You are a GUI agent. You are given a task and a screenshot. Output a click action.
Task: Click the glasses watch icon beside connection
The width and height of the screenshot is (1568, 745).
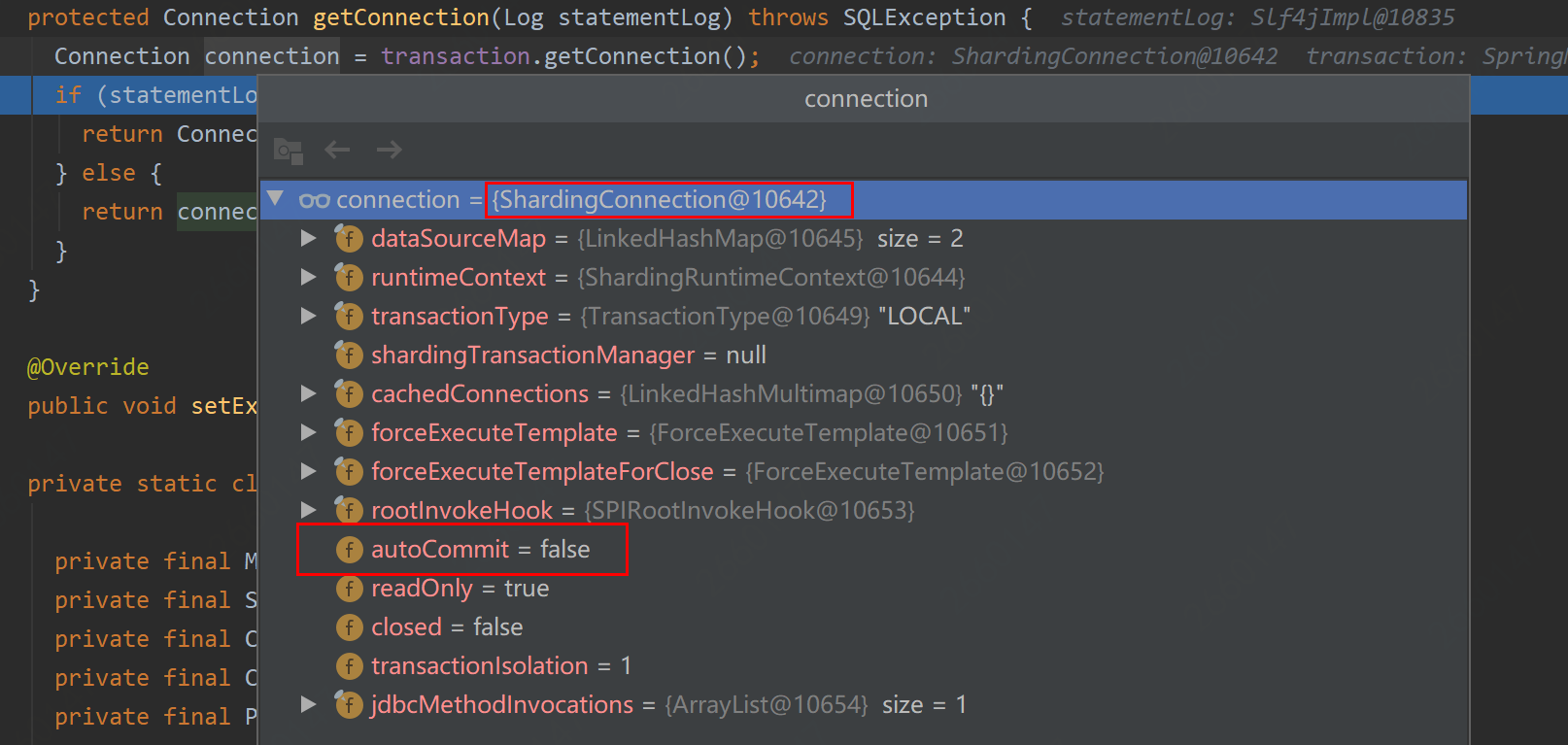click(x=315, y=200)
